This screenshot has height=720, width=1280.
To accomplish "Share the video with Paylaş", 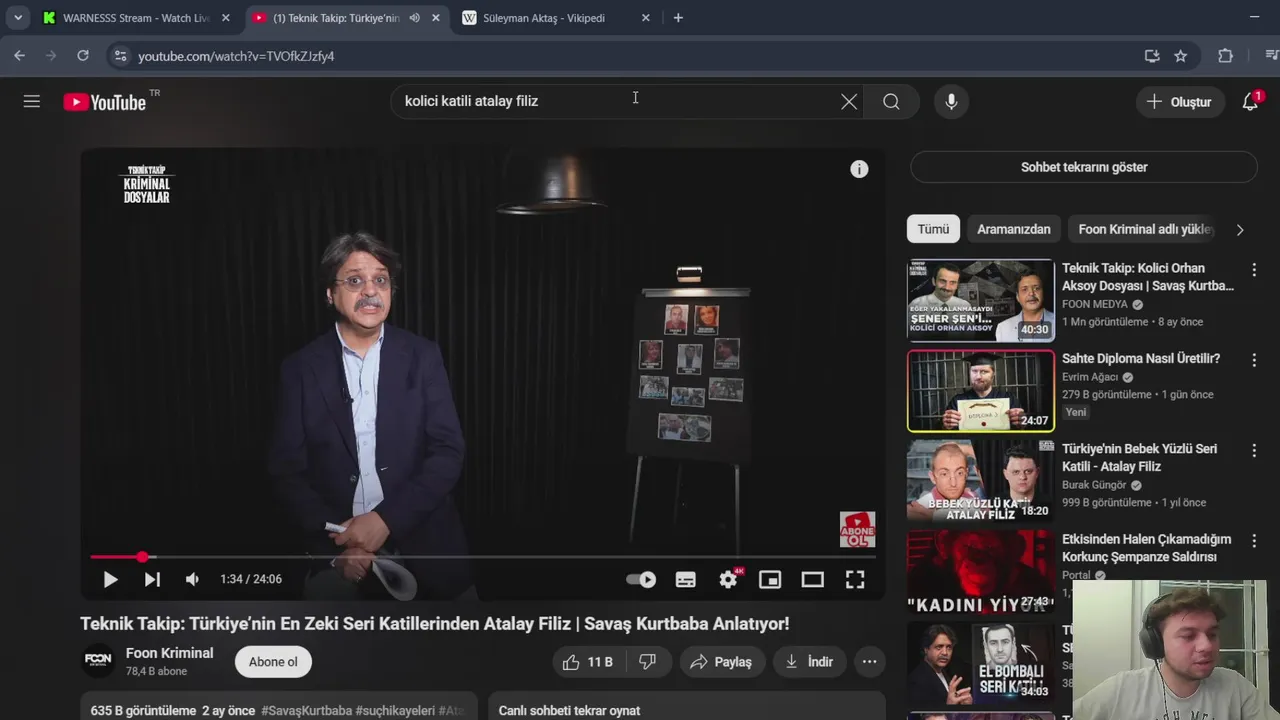I will coord(722,662).
